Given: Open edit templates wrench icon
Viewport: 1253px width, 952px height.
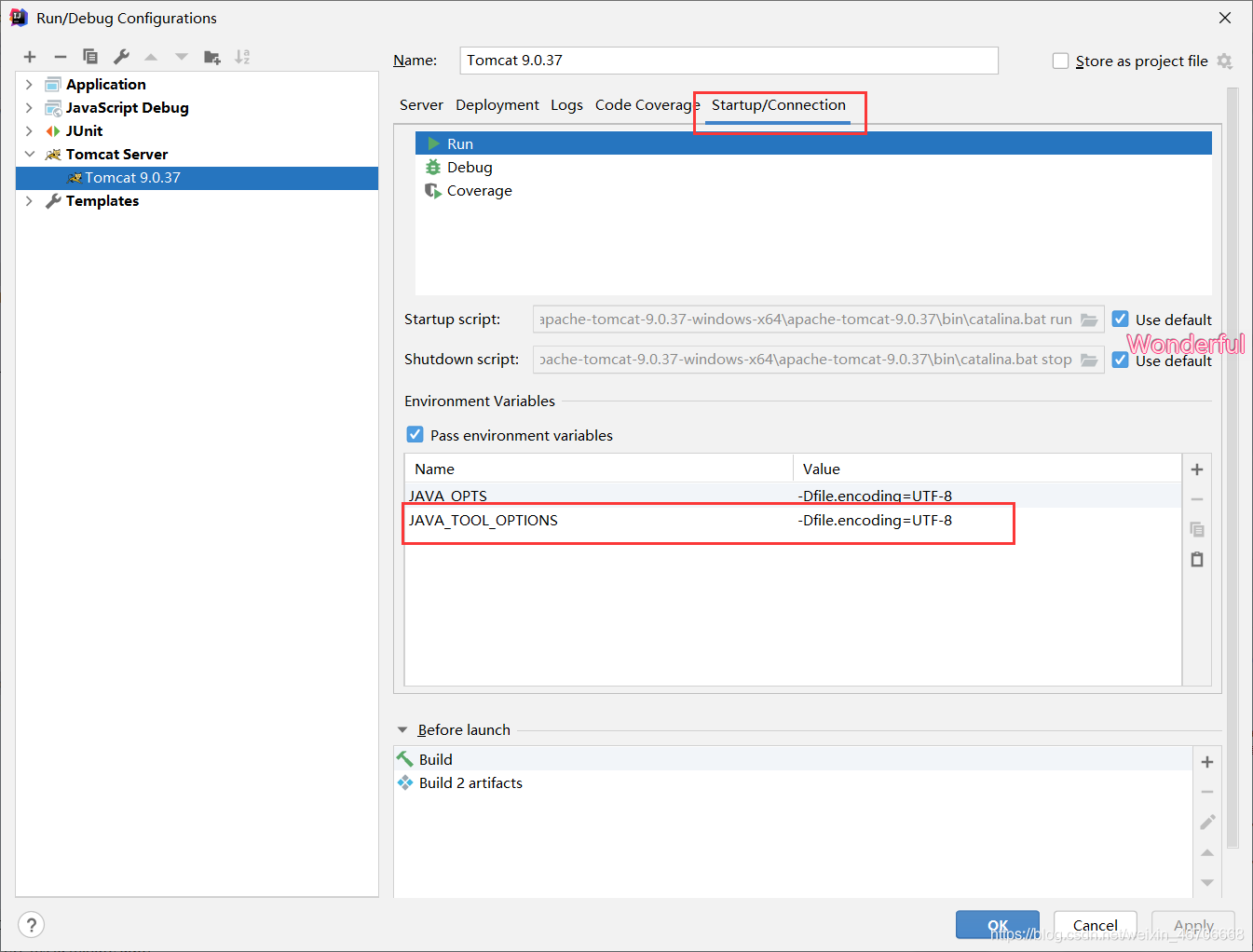Looking at the screenshot, I should 121,57.
